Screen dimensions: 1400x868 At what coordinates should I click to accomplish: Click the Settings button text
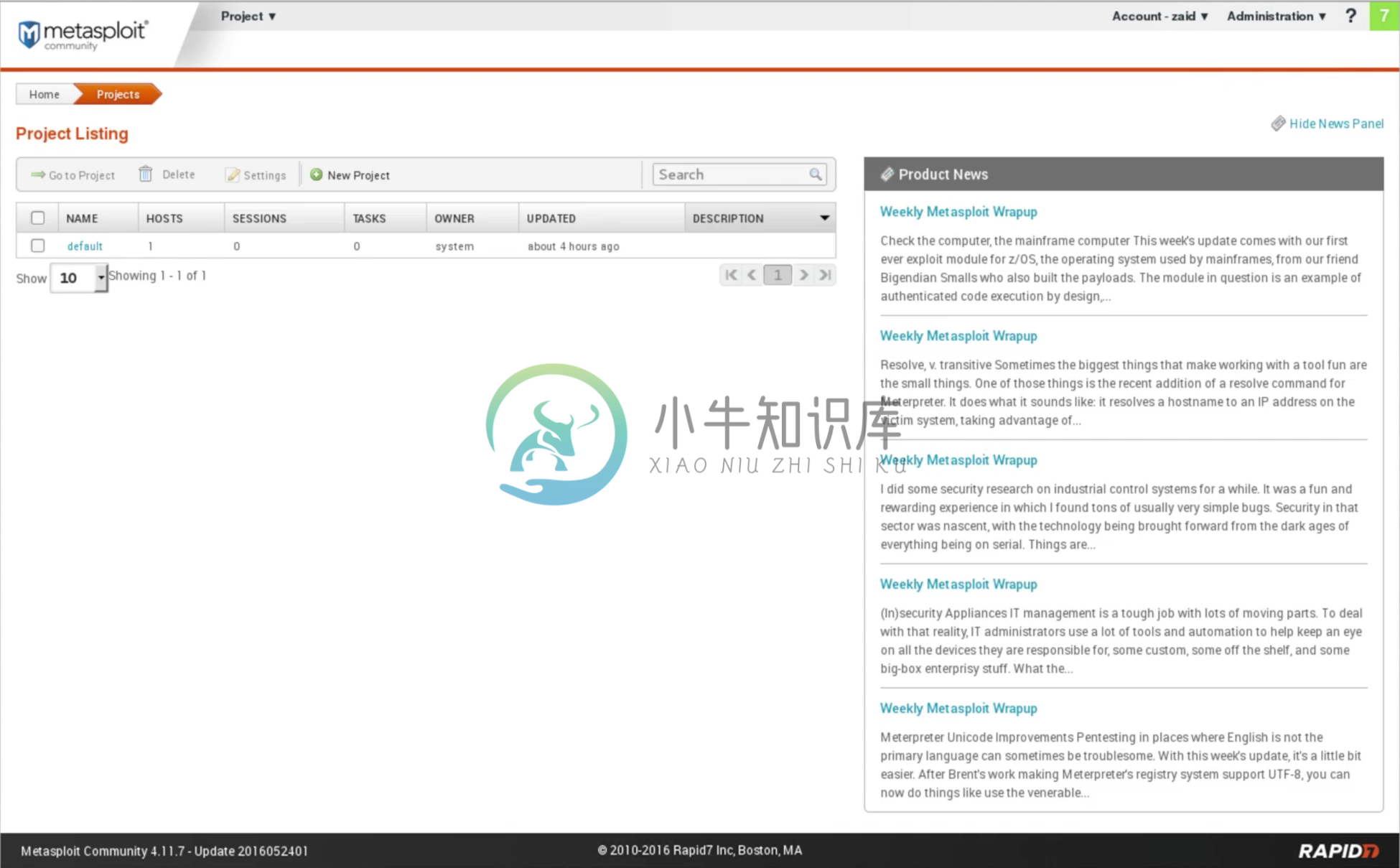tap(265, 175)
